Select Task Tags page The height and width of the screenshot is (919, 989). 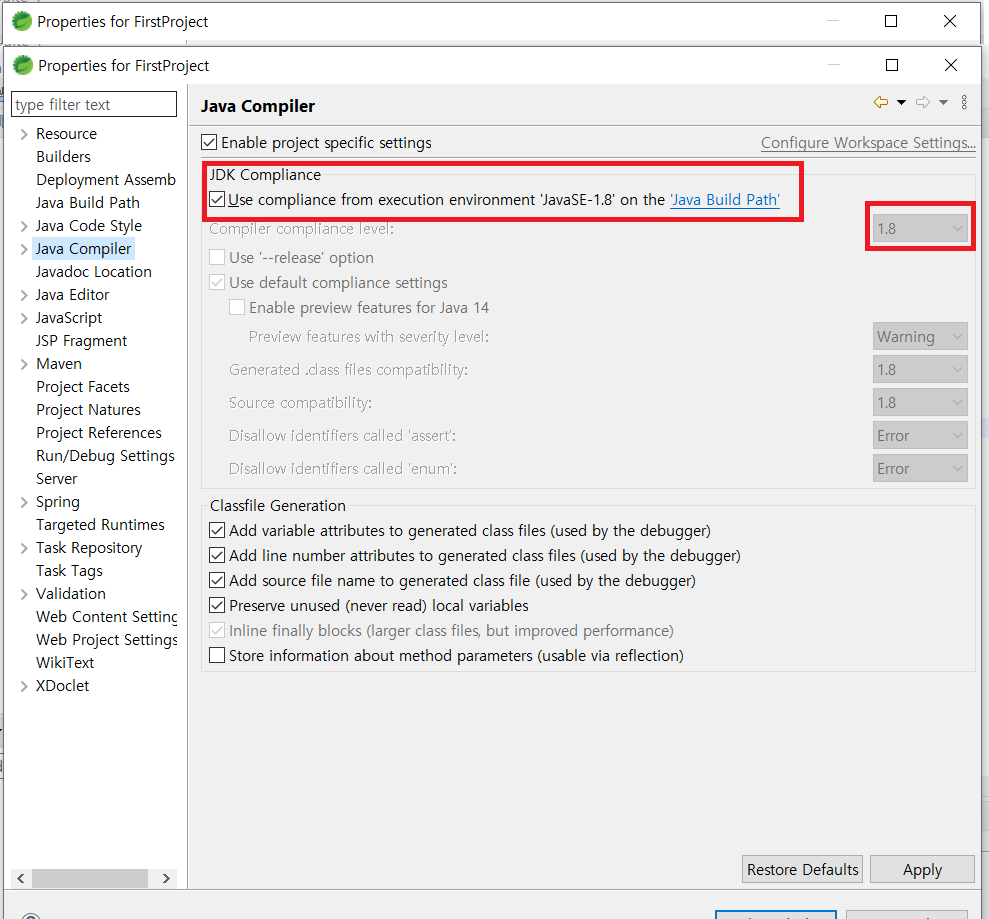[x=69, y=571]
